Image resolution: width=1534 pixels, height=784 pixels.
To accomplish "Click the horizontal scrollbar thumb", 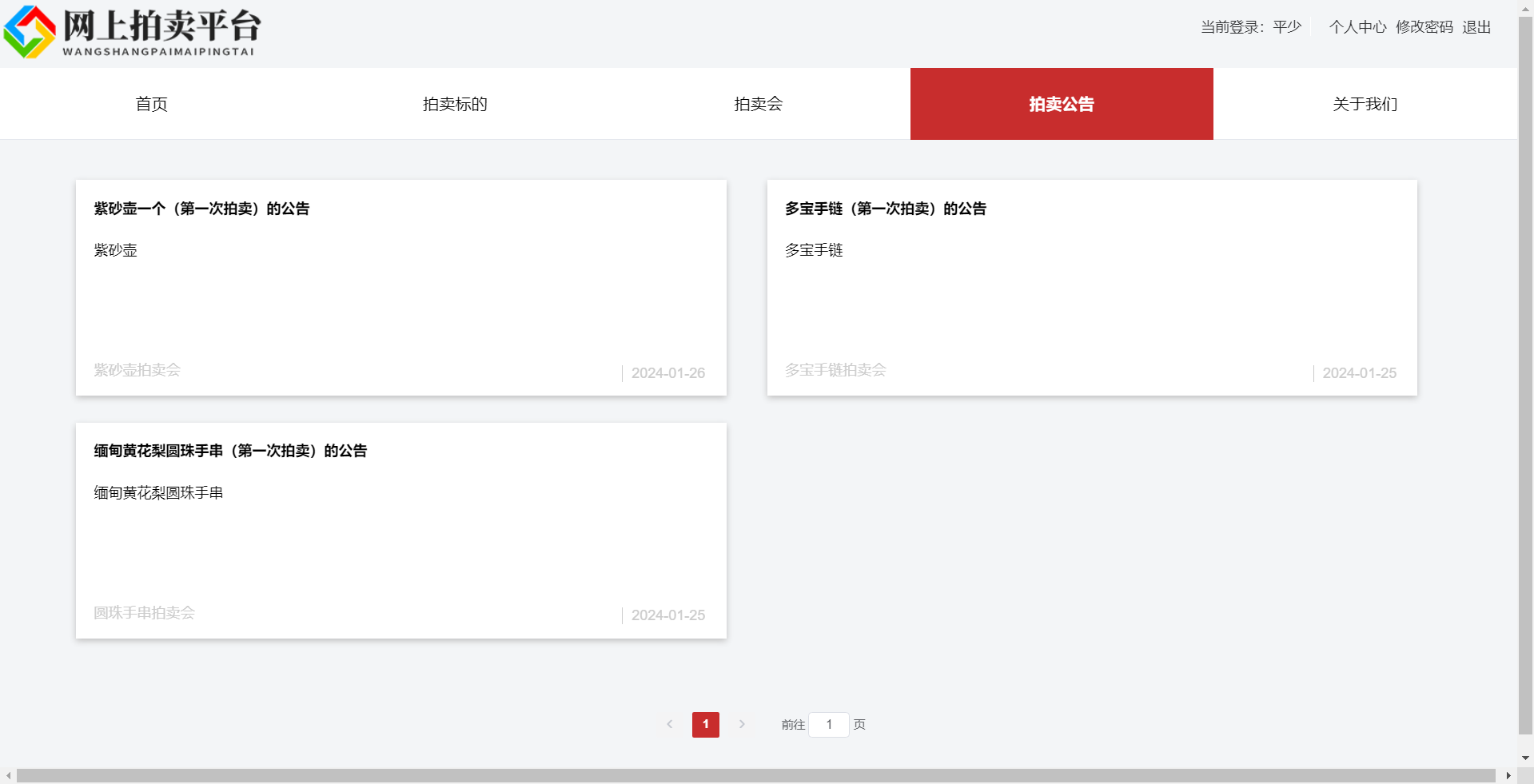I will (x=756, y=776).
